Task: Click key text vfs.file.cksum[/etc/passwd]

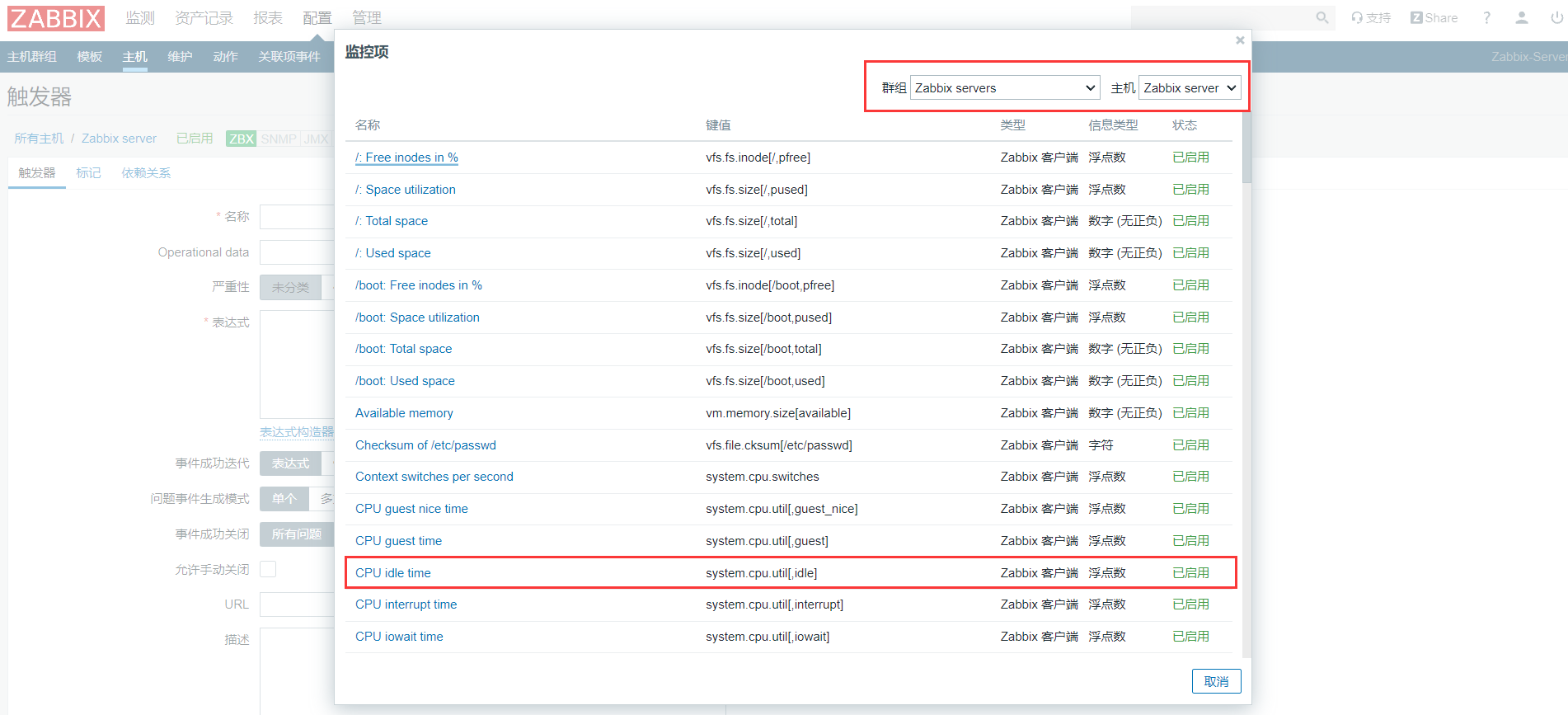Action: coord(779,445)
